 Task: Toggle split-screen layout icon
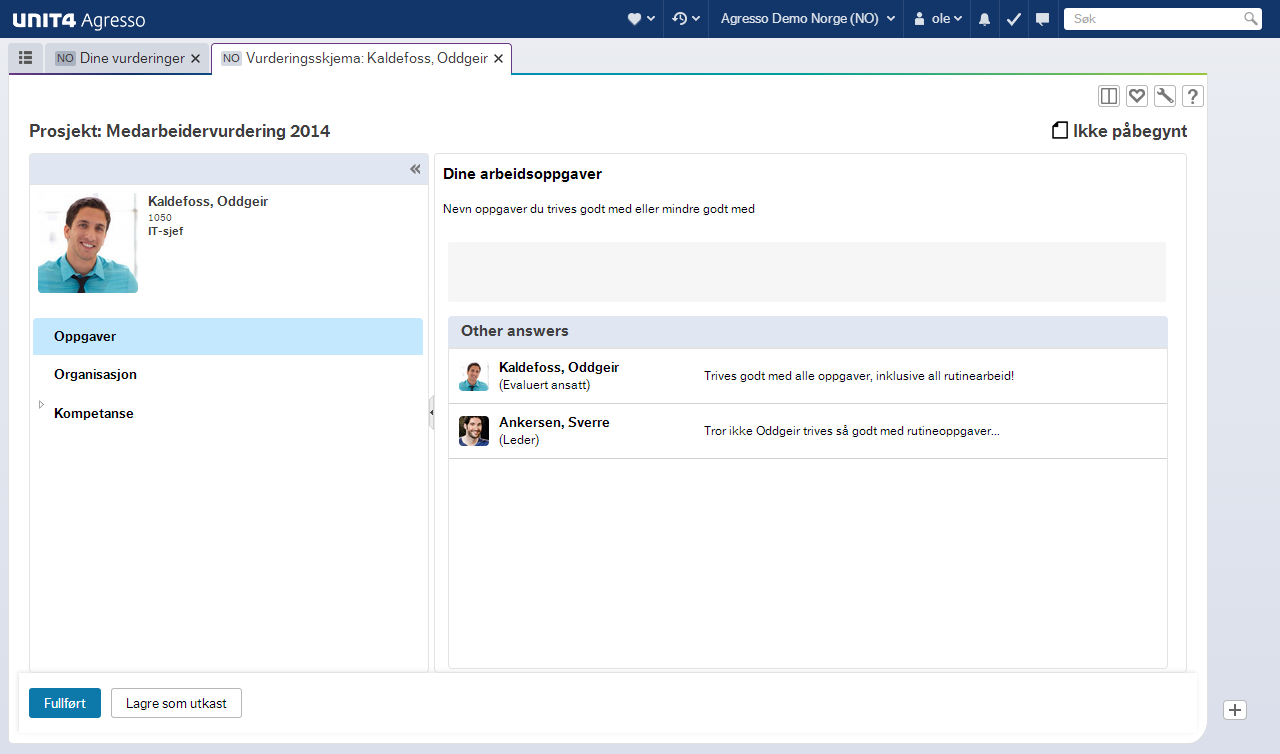(1108, 96)
